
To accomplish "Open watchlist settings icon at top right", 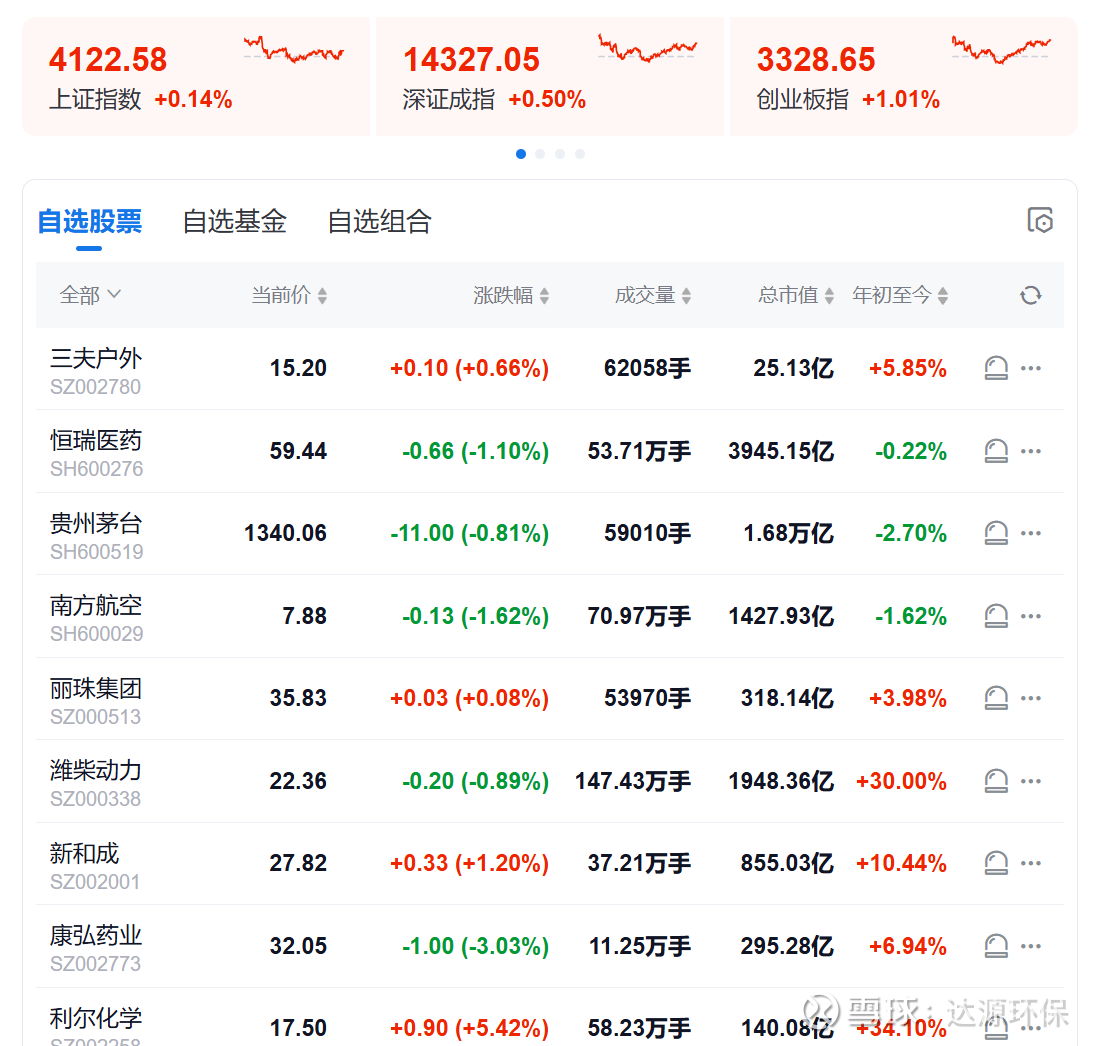I will [x=1040, y=220].
